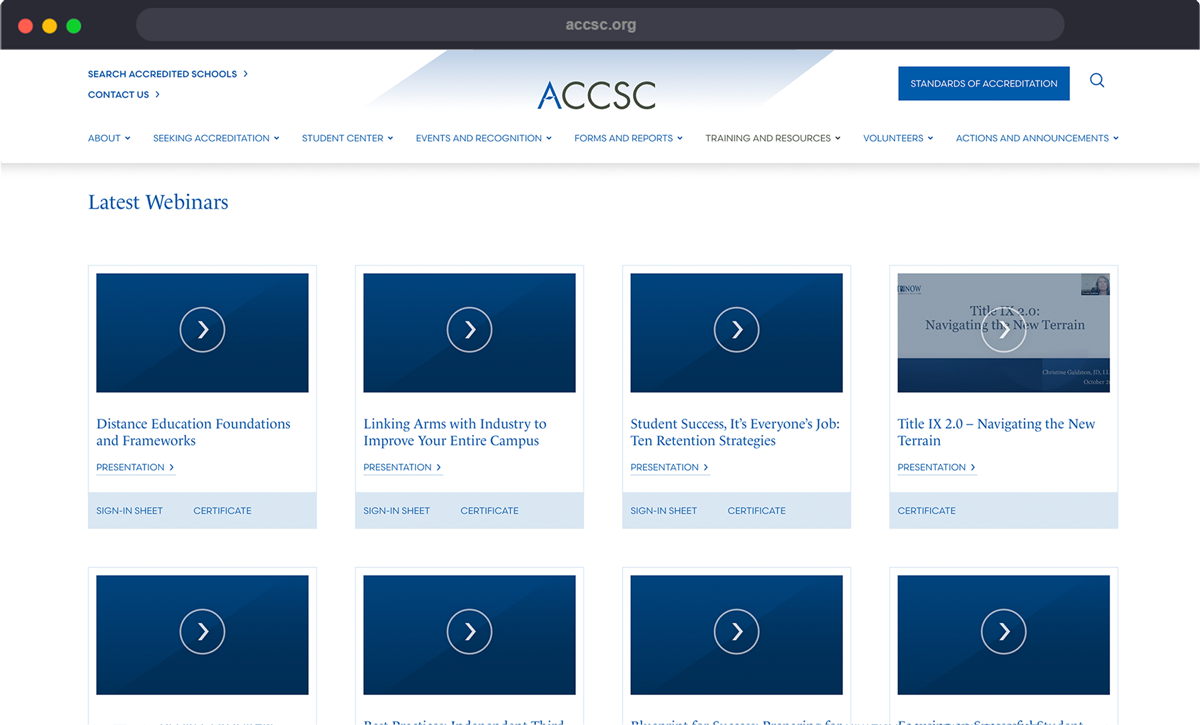This screenshot has height=725, width=1200.
Task: Expand the Seeking Accreditation menu
Action: point(216,138)
